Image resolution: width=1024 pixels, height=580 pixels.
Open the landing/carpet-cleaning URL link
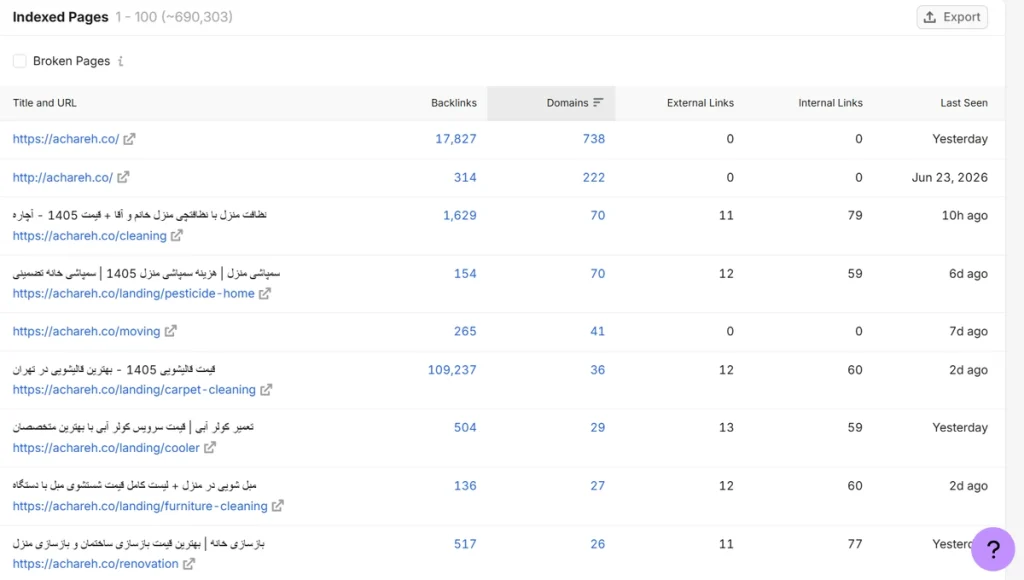(134, 389)
